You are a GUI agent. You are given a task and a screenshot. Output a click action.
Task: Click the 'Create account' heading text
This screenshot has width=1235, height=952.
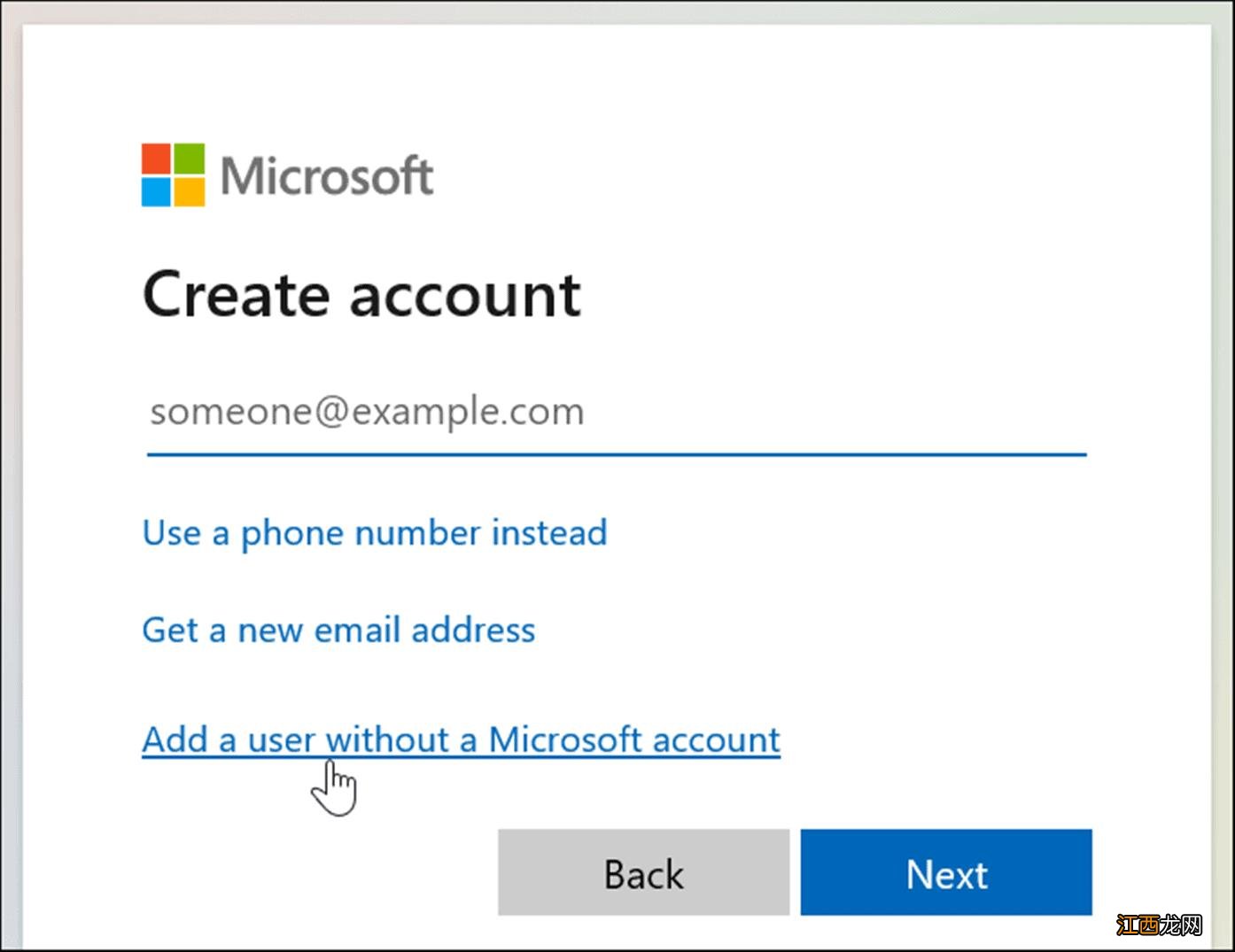pos(361,295)
